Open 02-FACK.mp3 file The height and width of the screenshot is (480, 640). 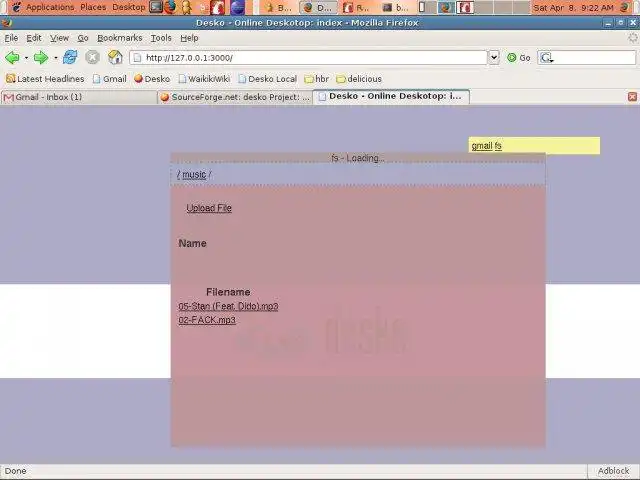(x=207, y=320)
